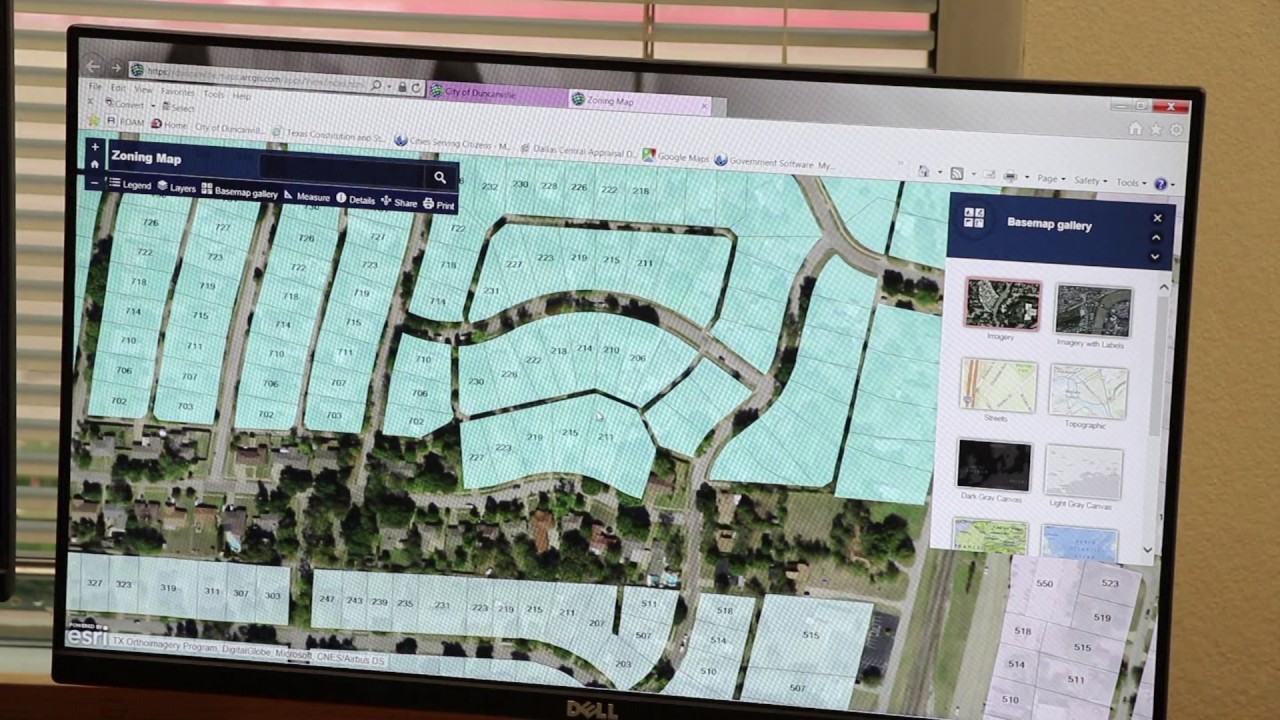Open the Legend panel

[130, 185]
